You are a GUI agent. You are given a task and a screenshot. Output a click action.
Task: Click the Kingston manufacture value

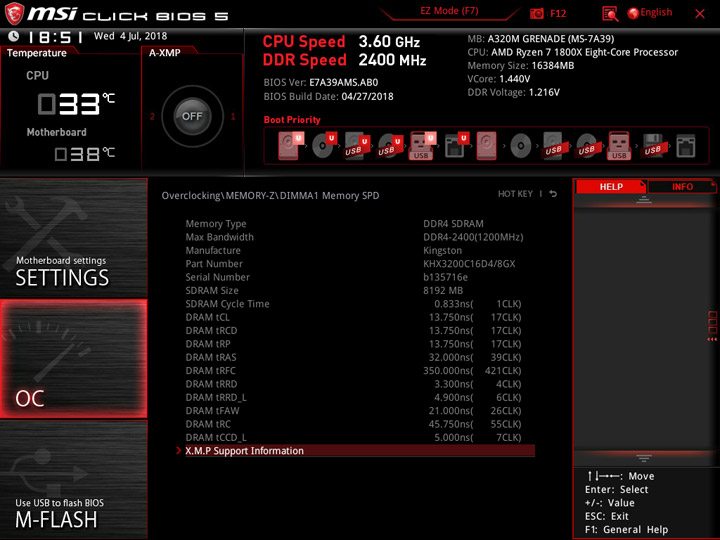[442, 250]
